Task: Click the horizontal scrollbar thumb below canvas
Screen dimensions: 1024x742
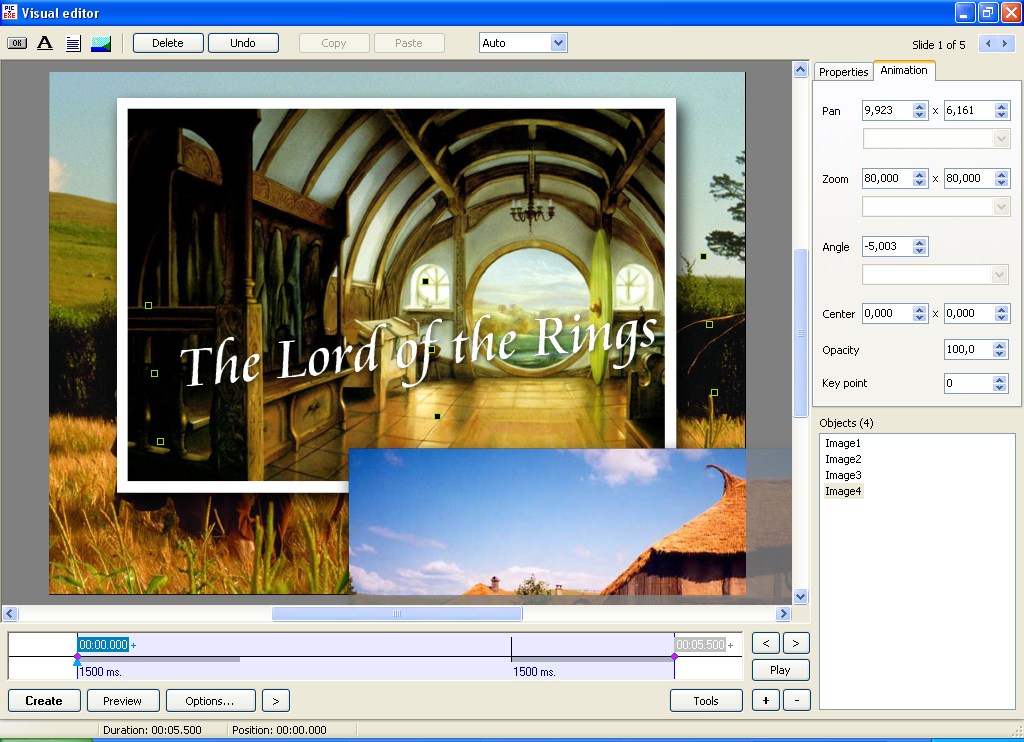Action: point(397,614)
